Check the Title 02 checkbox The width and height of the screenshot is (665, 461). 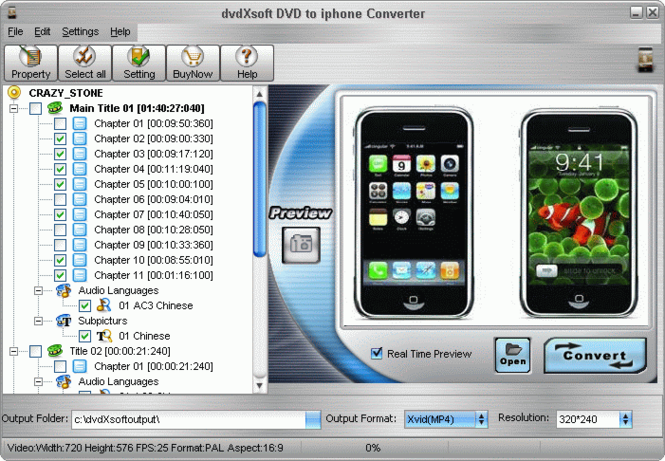point(36,351)
